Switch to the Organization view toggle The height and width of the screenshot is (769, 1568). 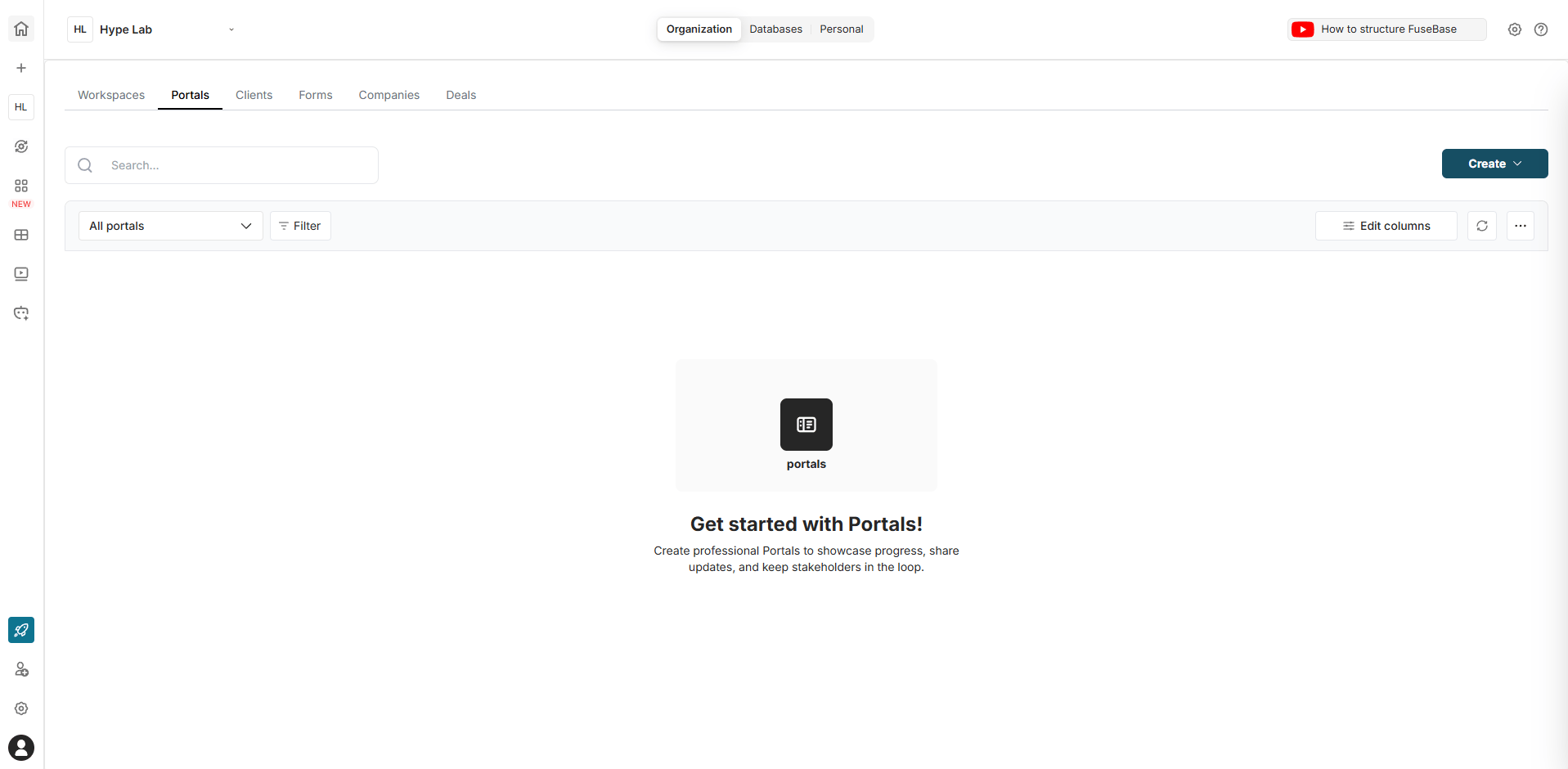coord(699,29)
